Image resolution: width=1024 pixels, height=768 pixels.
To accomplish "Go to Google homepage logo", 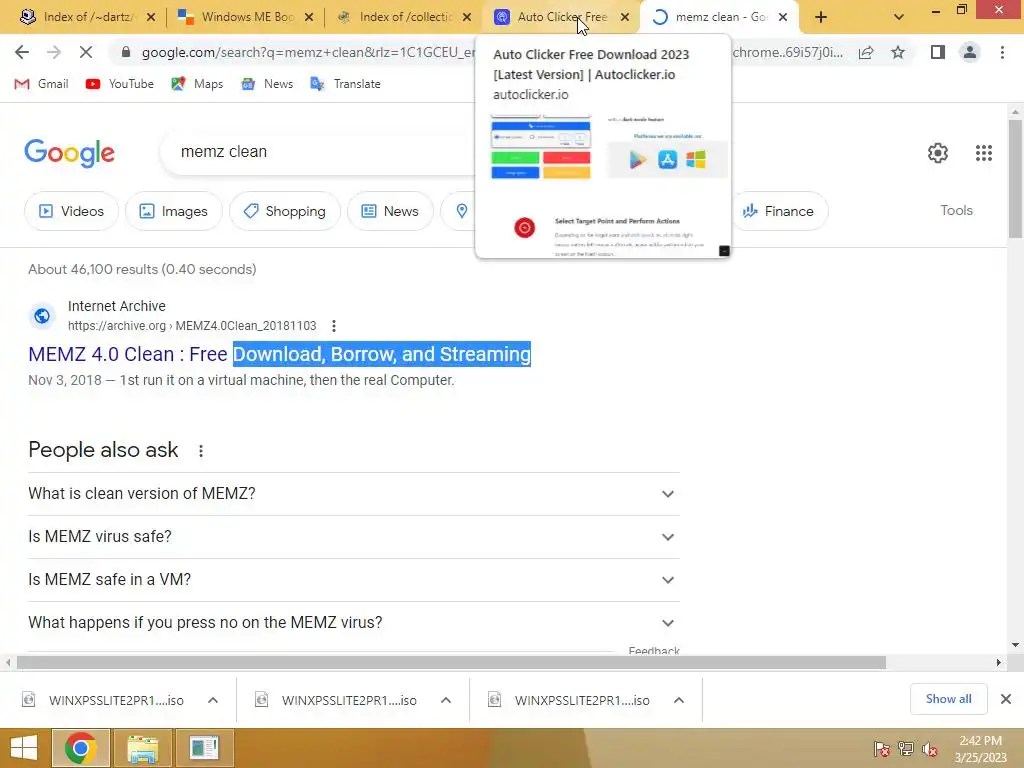I will [x=69, y=153].
